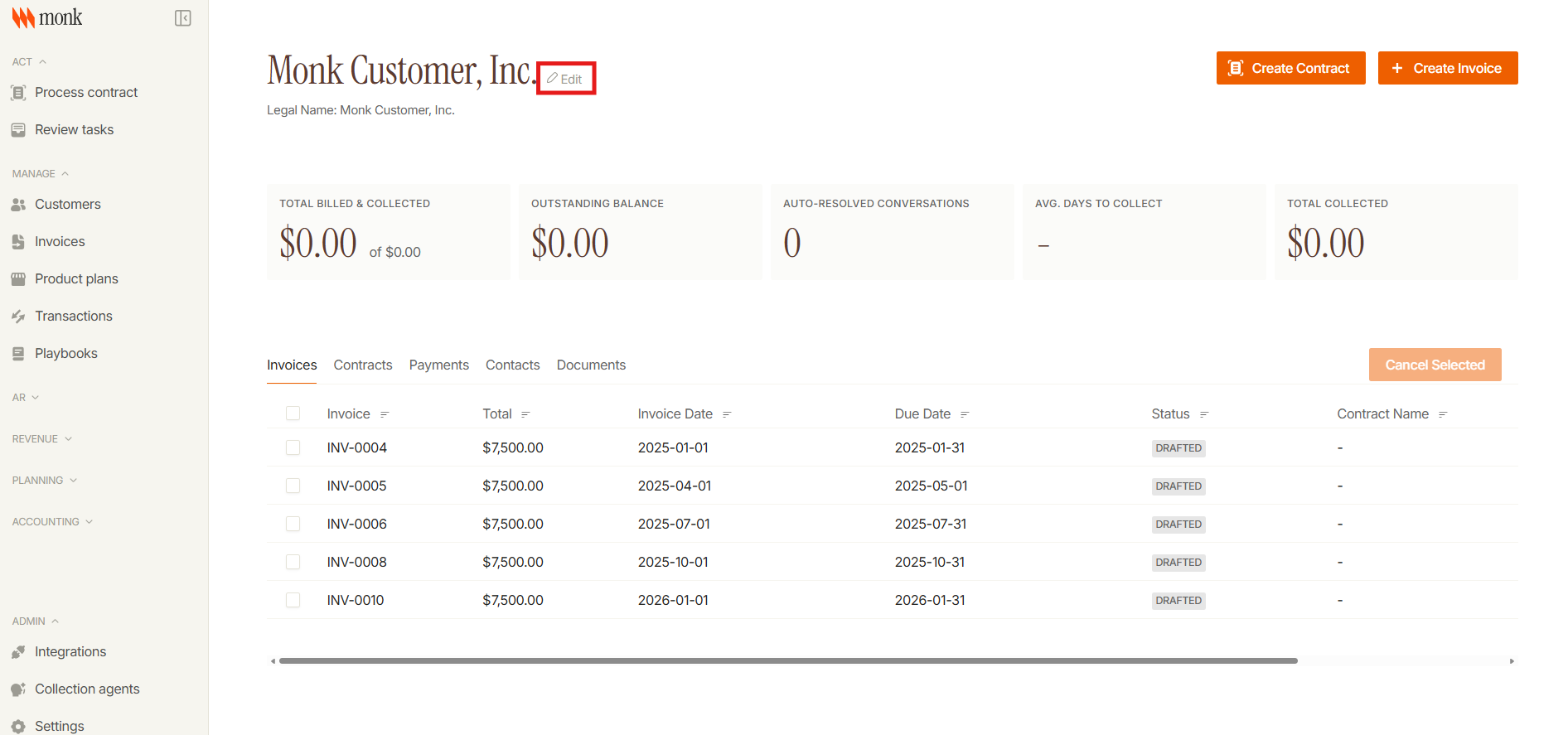Click the Playbooks icon
Image resolution: width=1568 pixels, height=735 pixels.
coord(18,354)
